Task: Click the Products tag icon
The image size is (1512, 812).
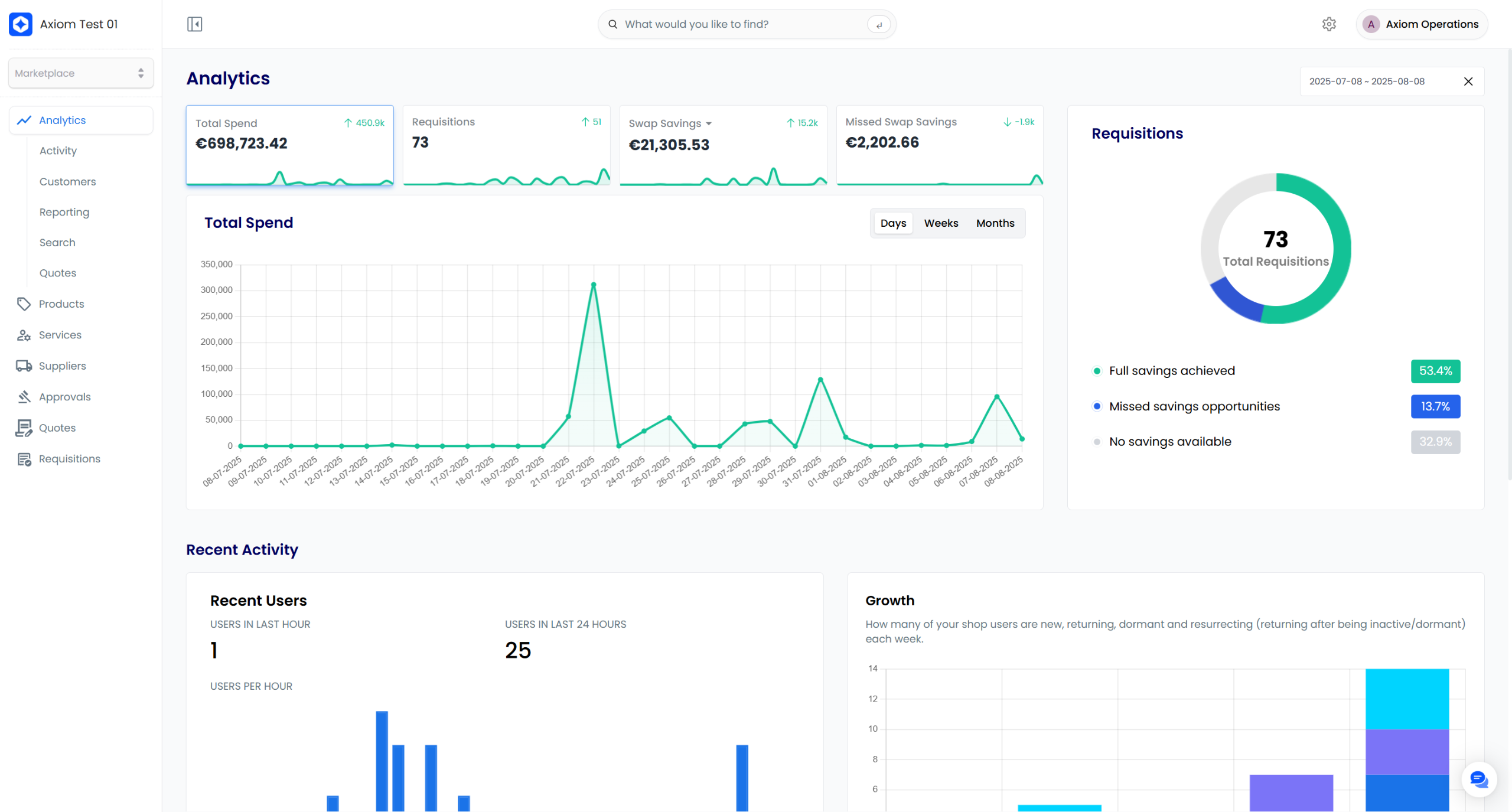Action: click(24, 304)
